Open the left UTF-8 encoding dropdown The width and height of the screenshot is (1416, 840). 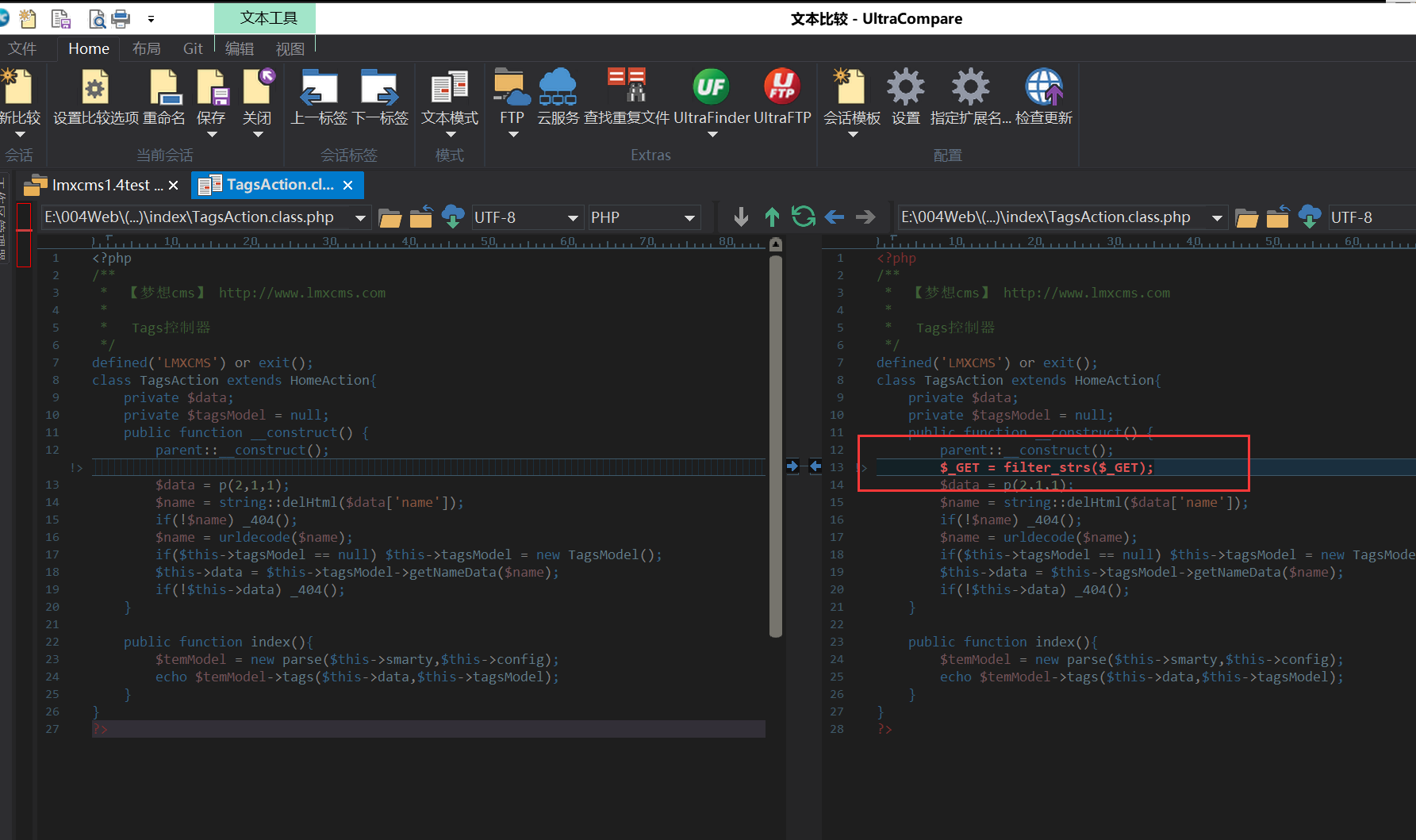573,217
